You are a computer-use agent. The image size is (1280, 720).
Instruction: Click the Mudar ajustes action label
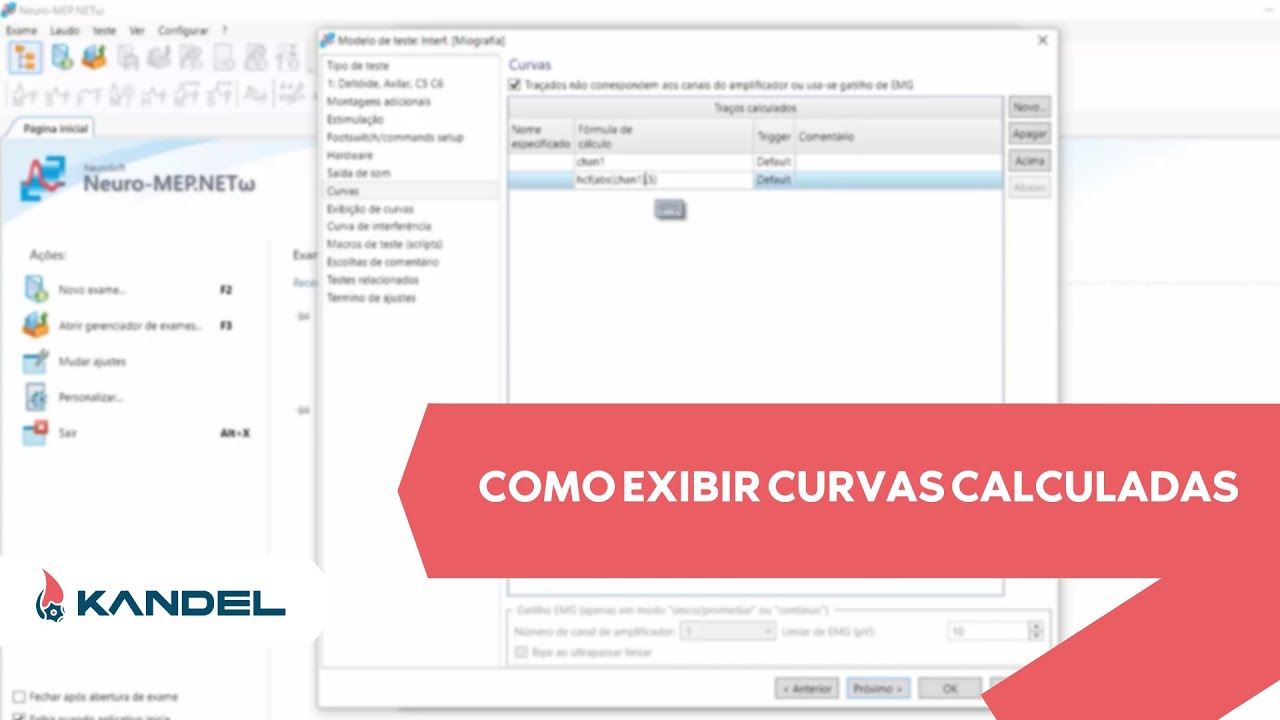(93, 361)
